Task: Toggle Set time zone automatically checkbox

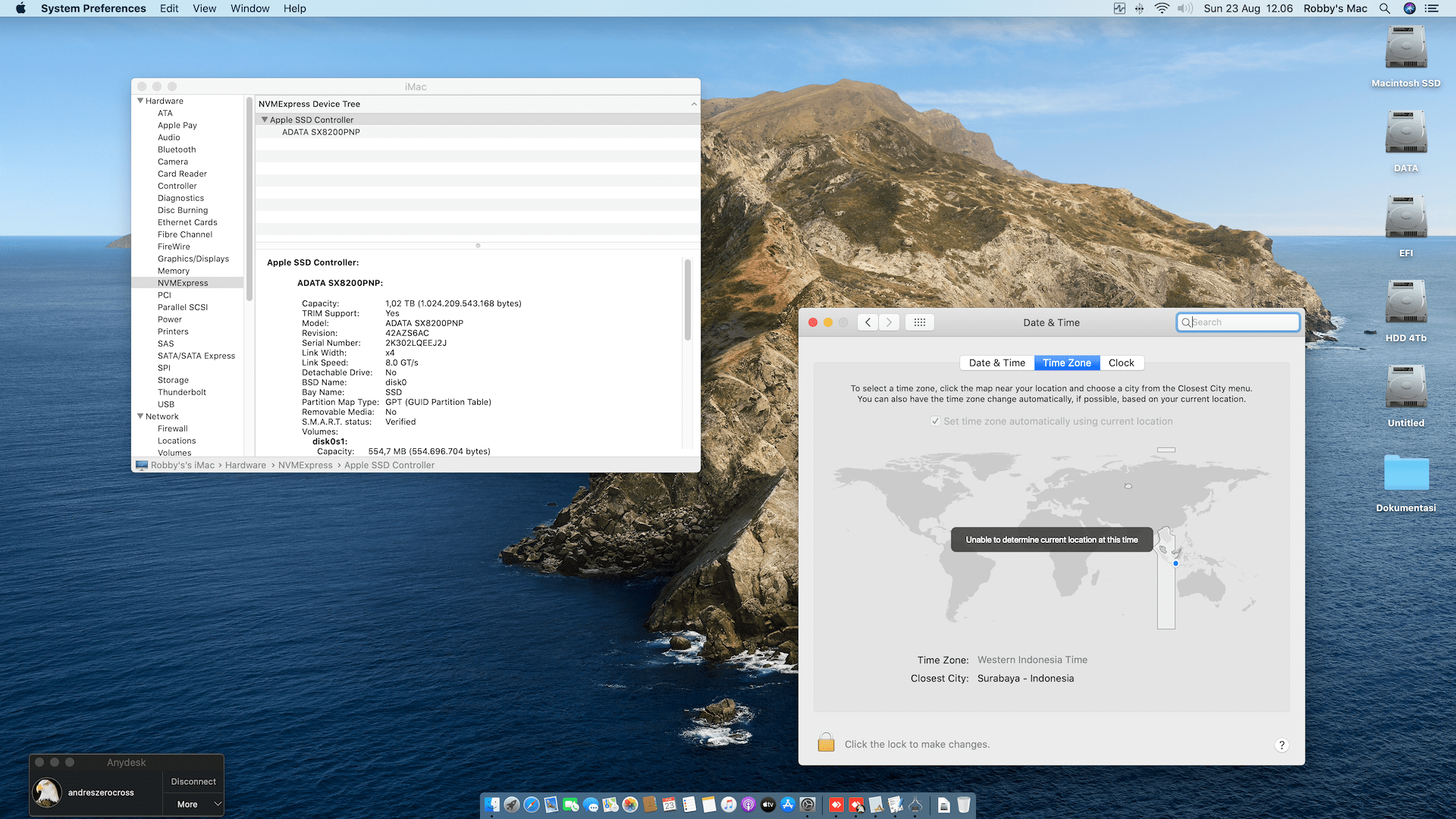Action: 935,422
